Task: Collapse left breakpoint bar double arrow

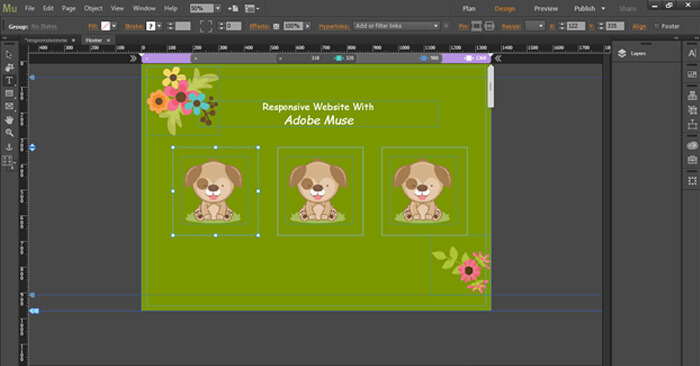Action: [133, 58]
